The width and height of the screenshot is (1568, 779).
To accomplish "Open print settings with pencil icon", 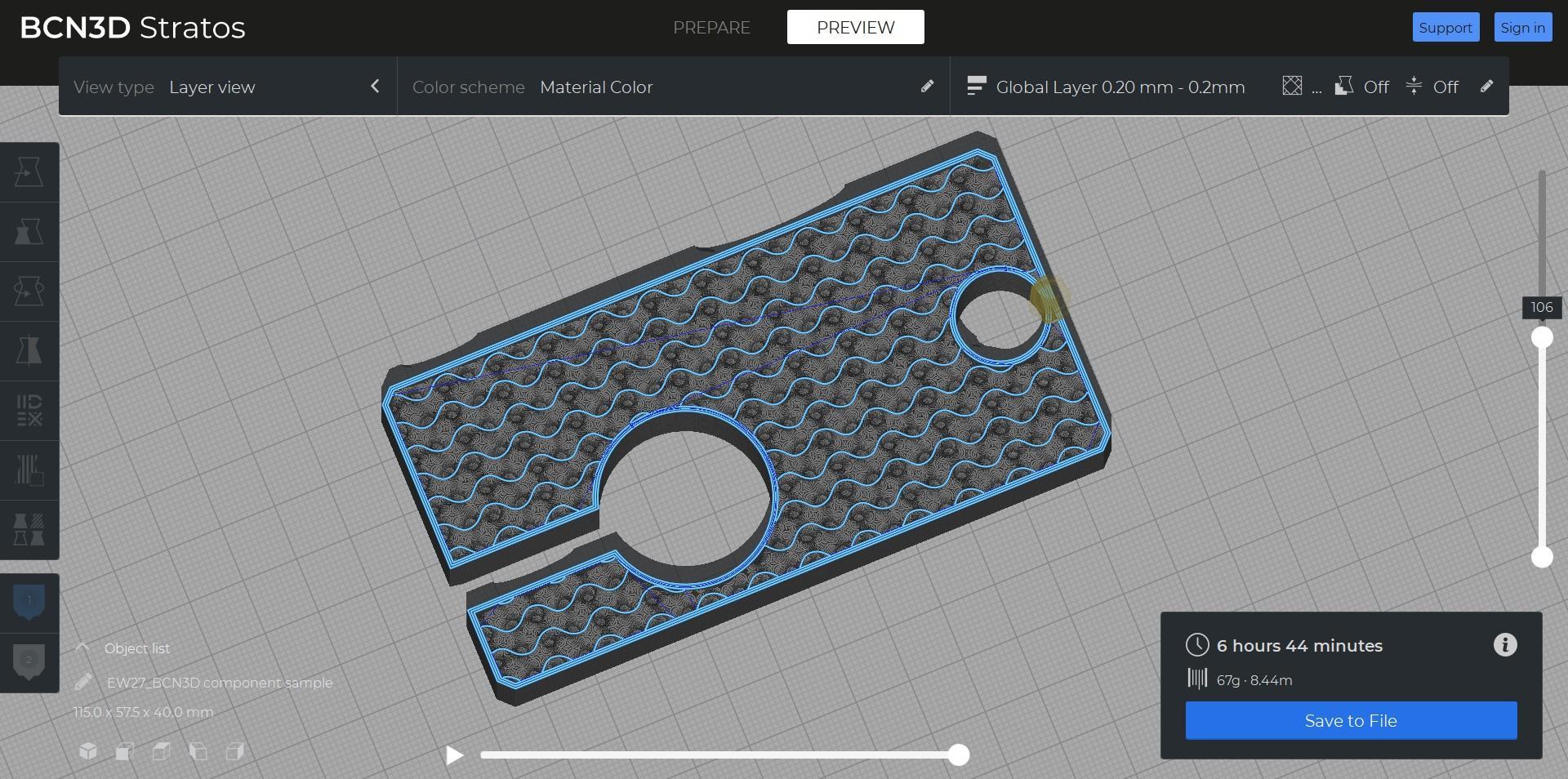I will pyautogui.click(x=1486, y=86).
